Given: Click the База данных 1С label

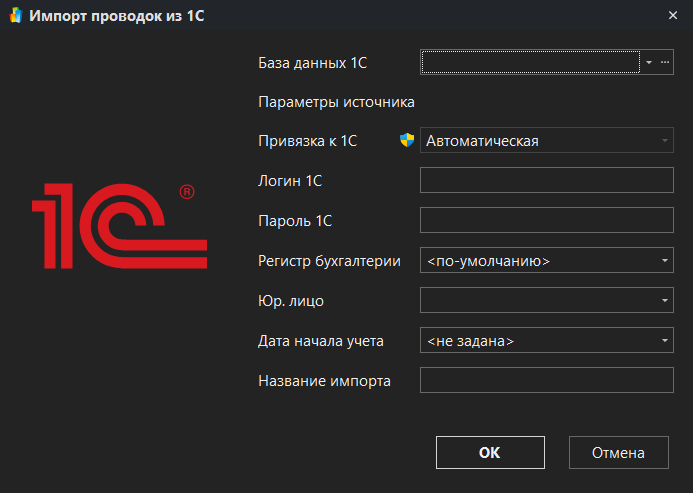Looking at the screenshot, I should [312, 63].
